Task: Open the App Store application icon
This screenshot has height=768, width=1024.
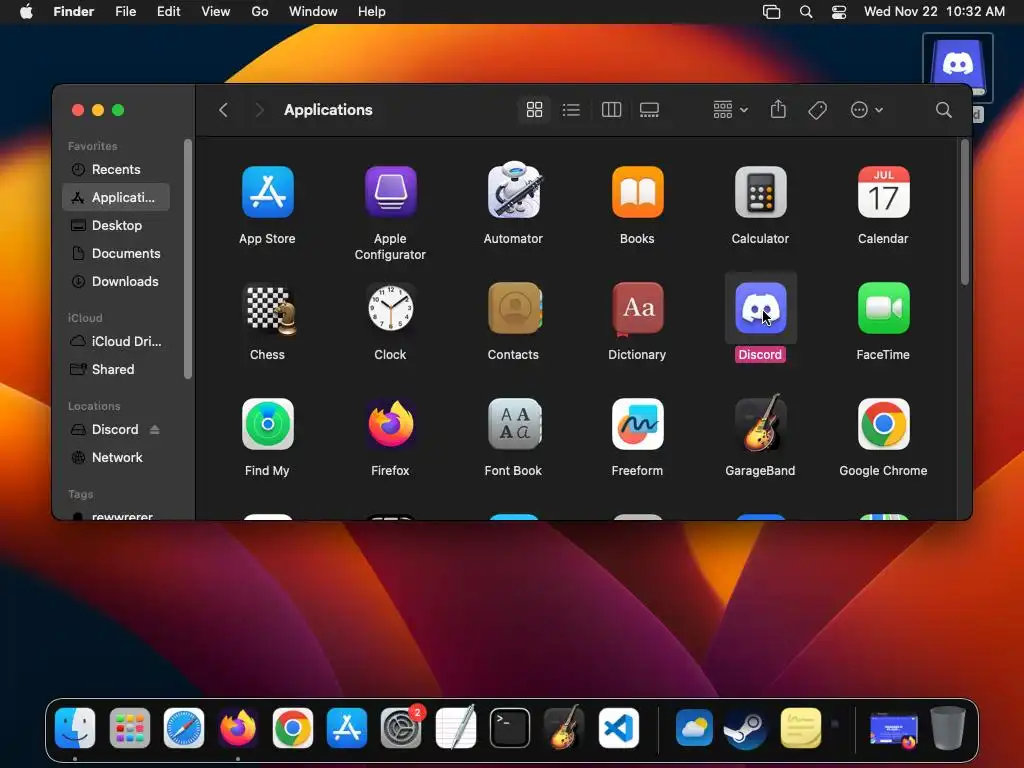Action: [267, 192]
